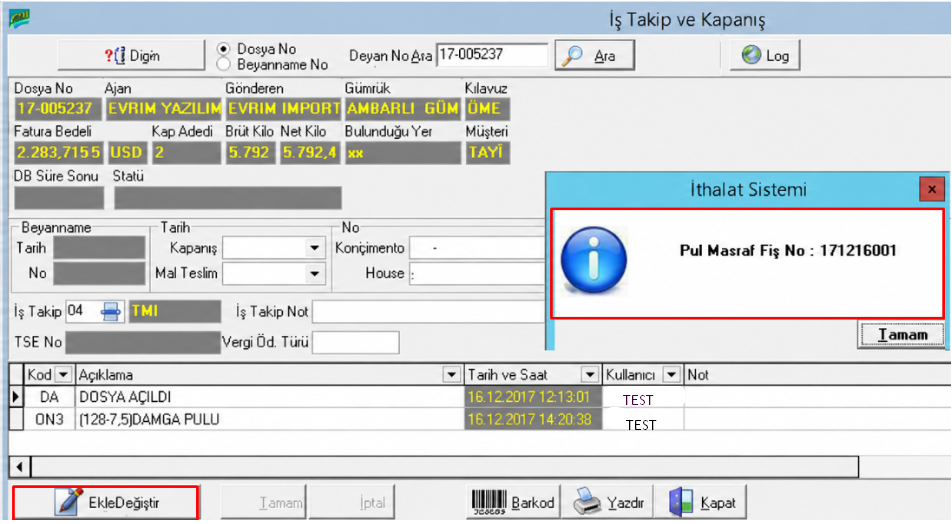Image resolution: width=952 pixels, height=524 pixels.
Task: Click the Vergi Öd. Türü input field
Action: click(356, 342)
